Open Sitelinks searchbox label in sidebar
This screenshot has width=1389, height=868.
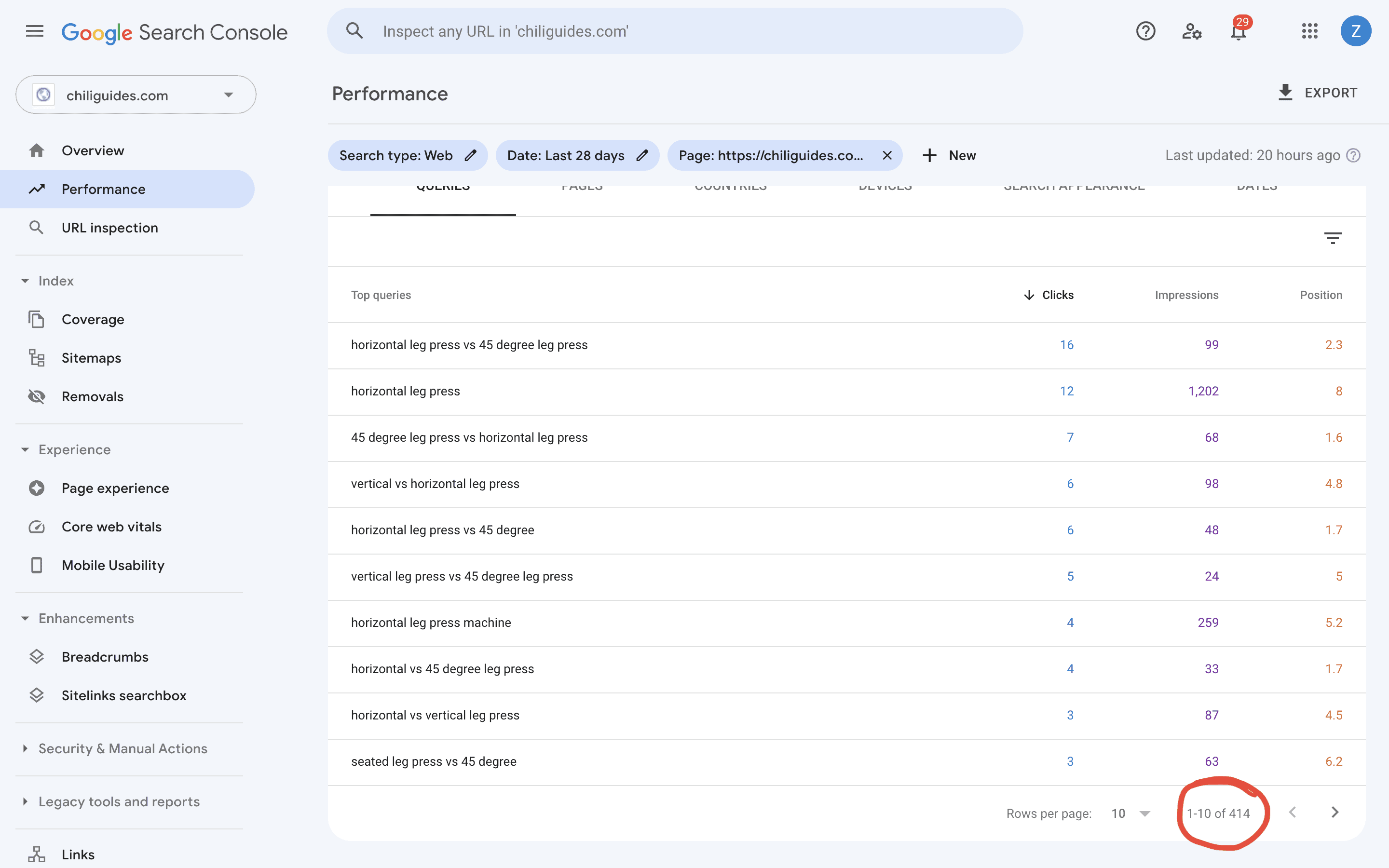tap(124, 695)
